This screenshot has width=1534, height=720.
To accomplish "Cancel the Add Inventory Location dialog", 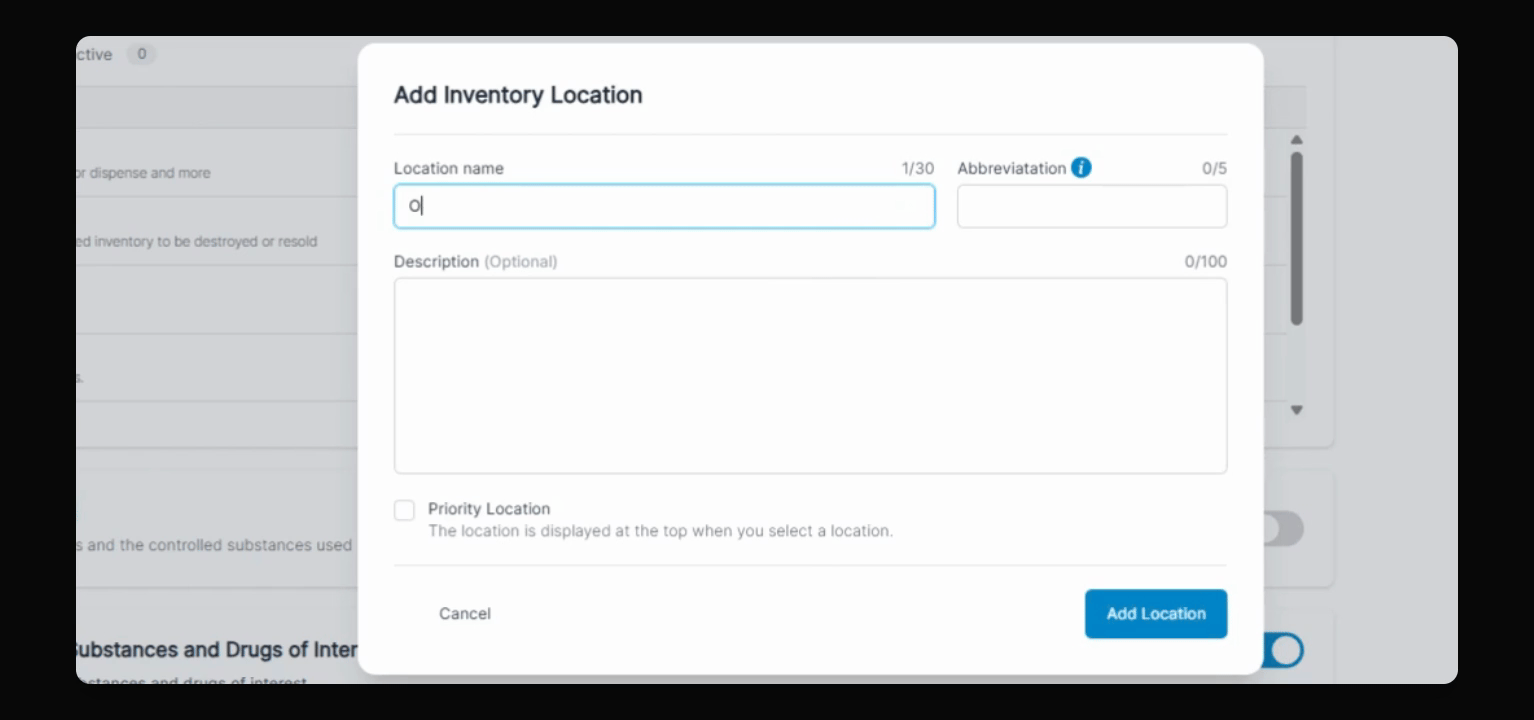I will click(x=465, y=614).
